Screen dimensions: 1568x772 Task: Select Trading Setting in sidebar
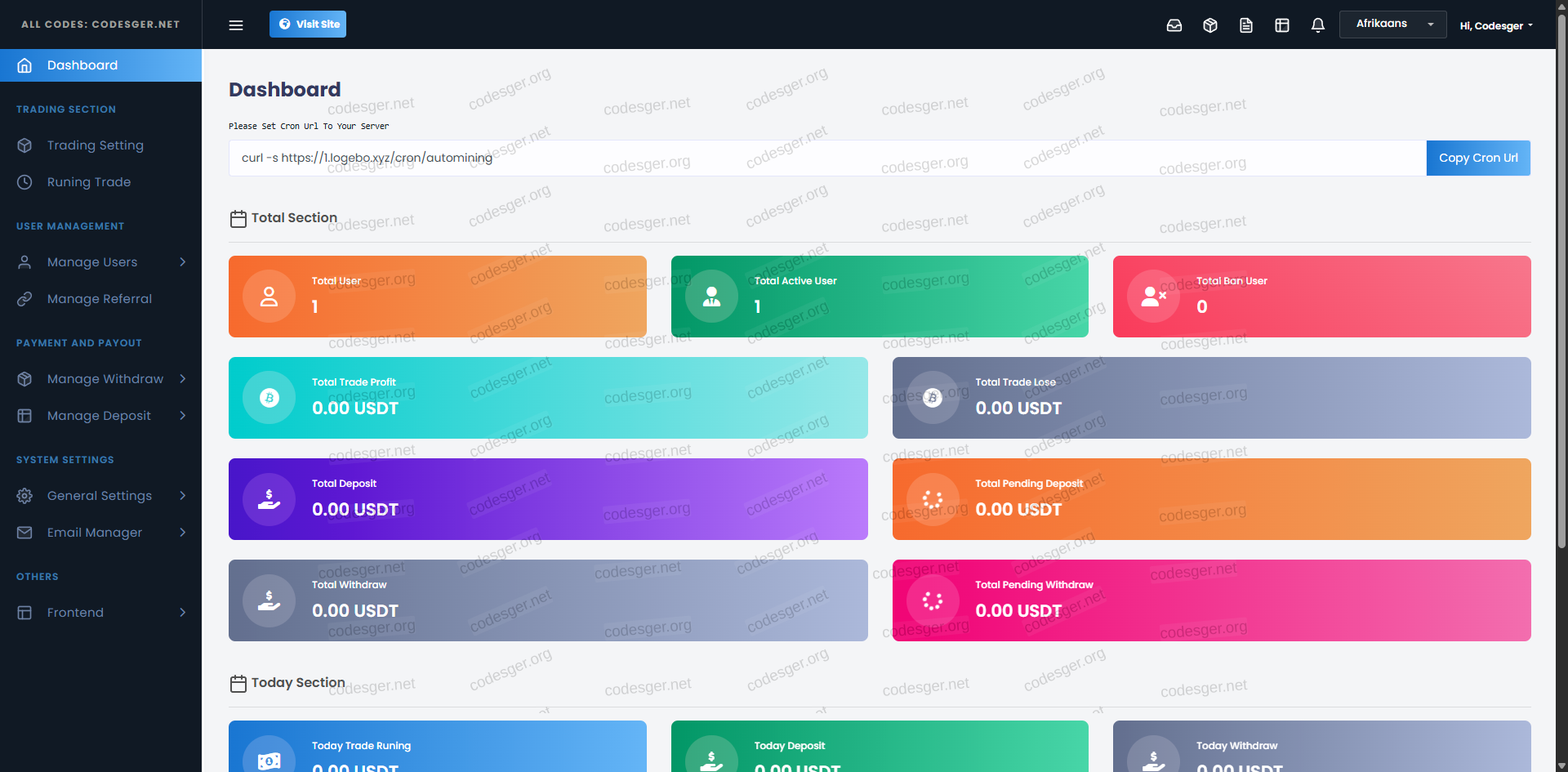tap(95, 145)
